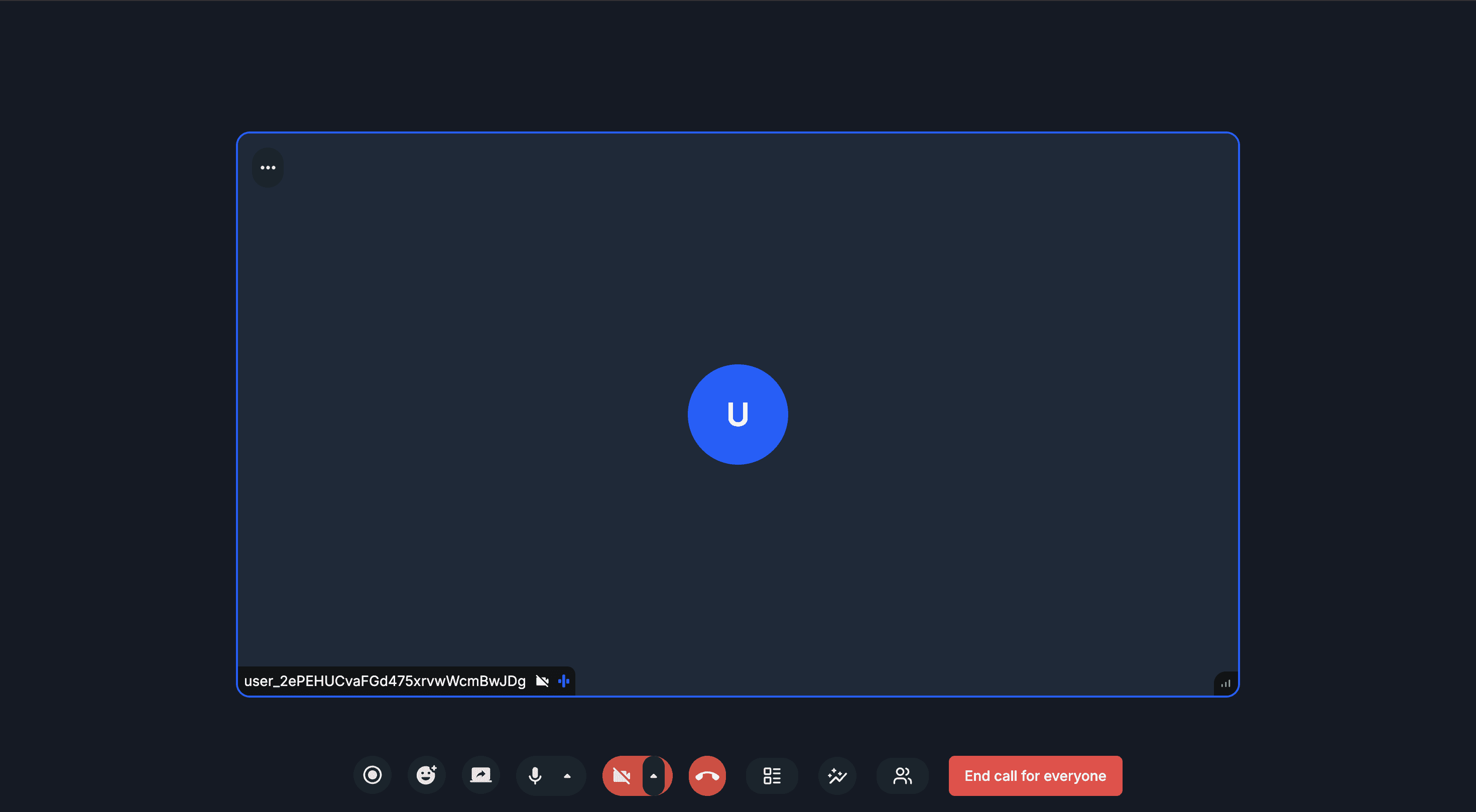Click End call for everyone
The width and height of the screenshot is (1476, 812).
[x=1035, y=776]
